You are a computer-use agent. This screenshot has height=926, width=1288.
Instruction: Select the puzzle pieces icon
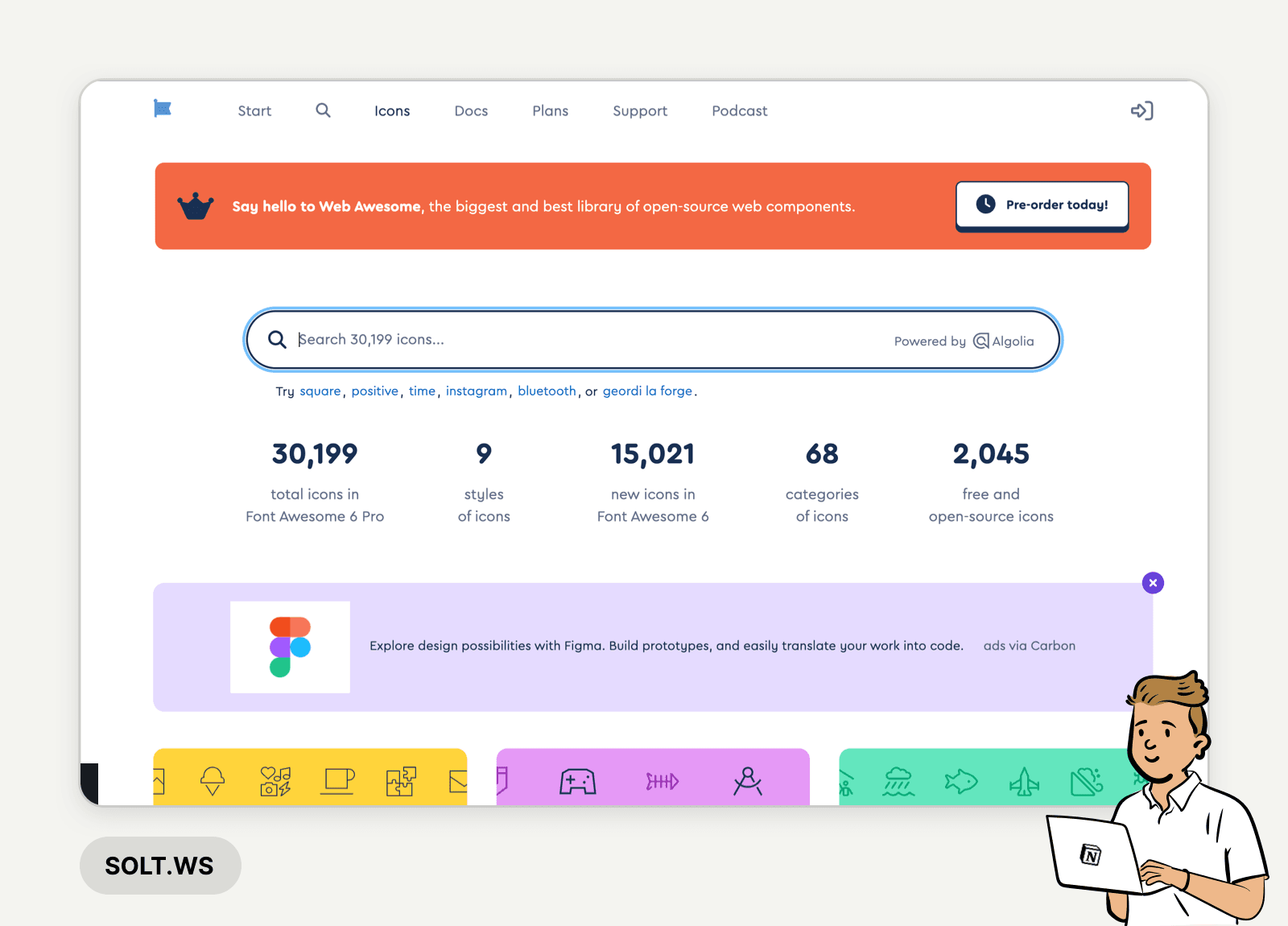(401, 781)
